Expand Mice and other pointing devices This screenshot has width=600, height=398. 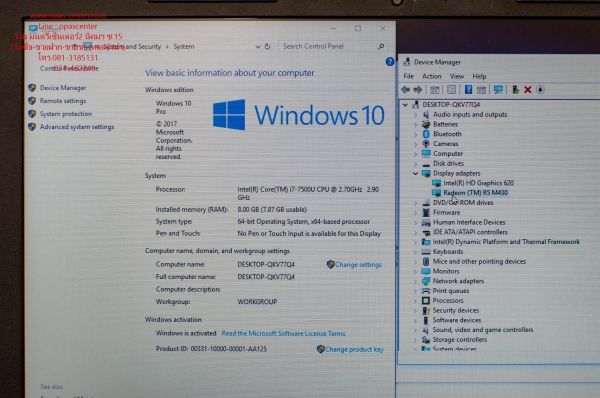(416, 261)
